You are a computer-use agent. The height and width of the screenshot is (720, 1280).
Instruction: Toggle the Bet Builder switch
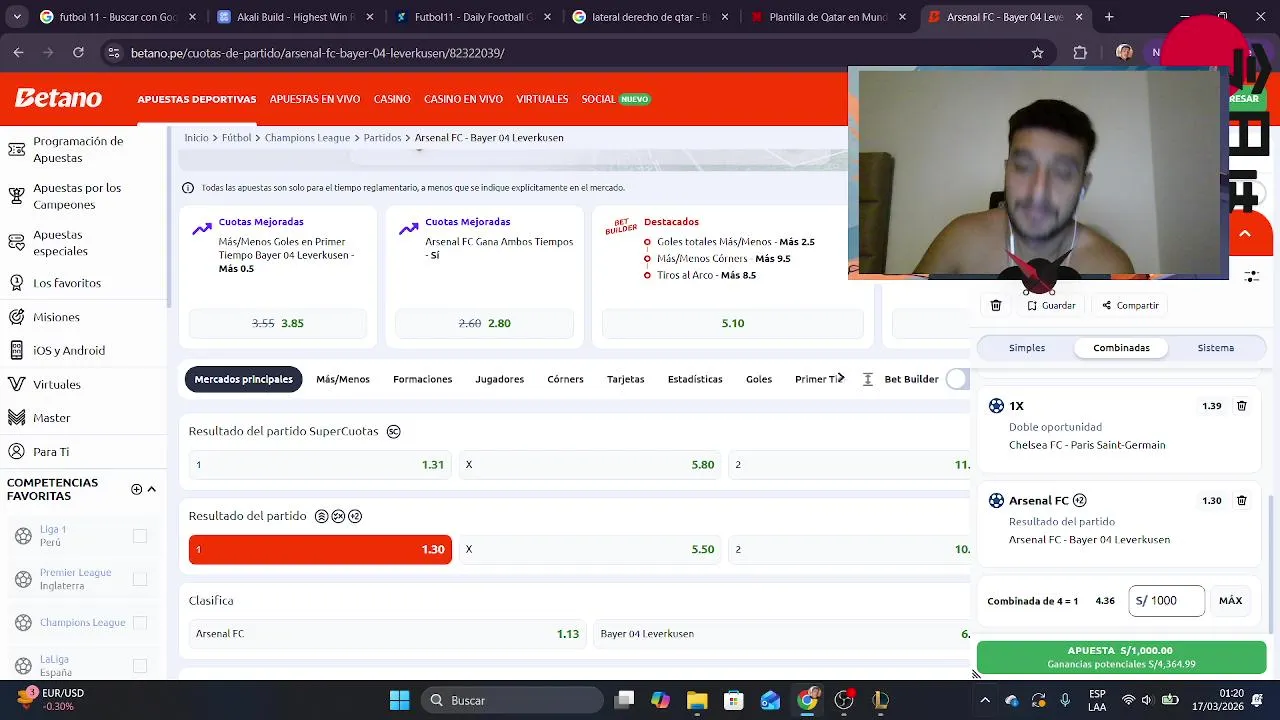[957, 379]
